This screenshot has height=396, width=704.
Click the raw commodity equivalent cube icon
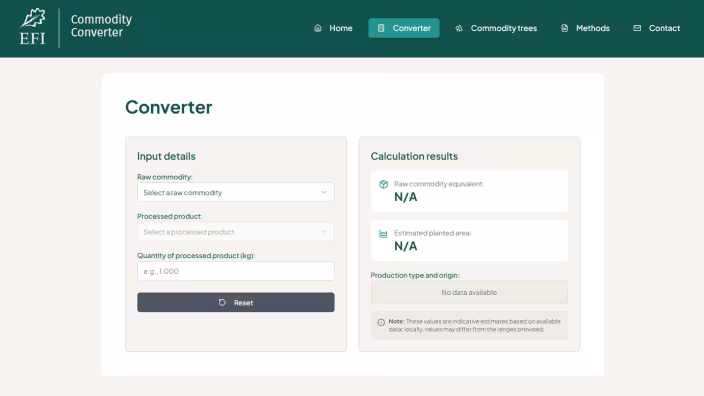click(x=383, y=184)
